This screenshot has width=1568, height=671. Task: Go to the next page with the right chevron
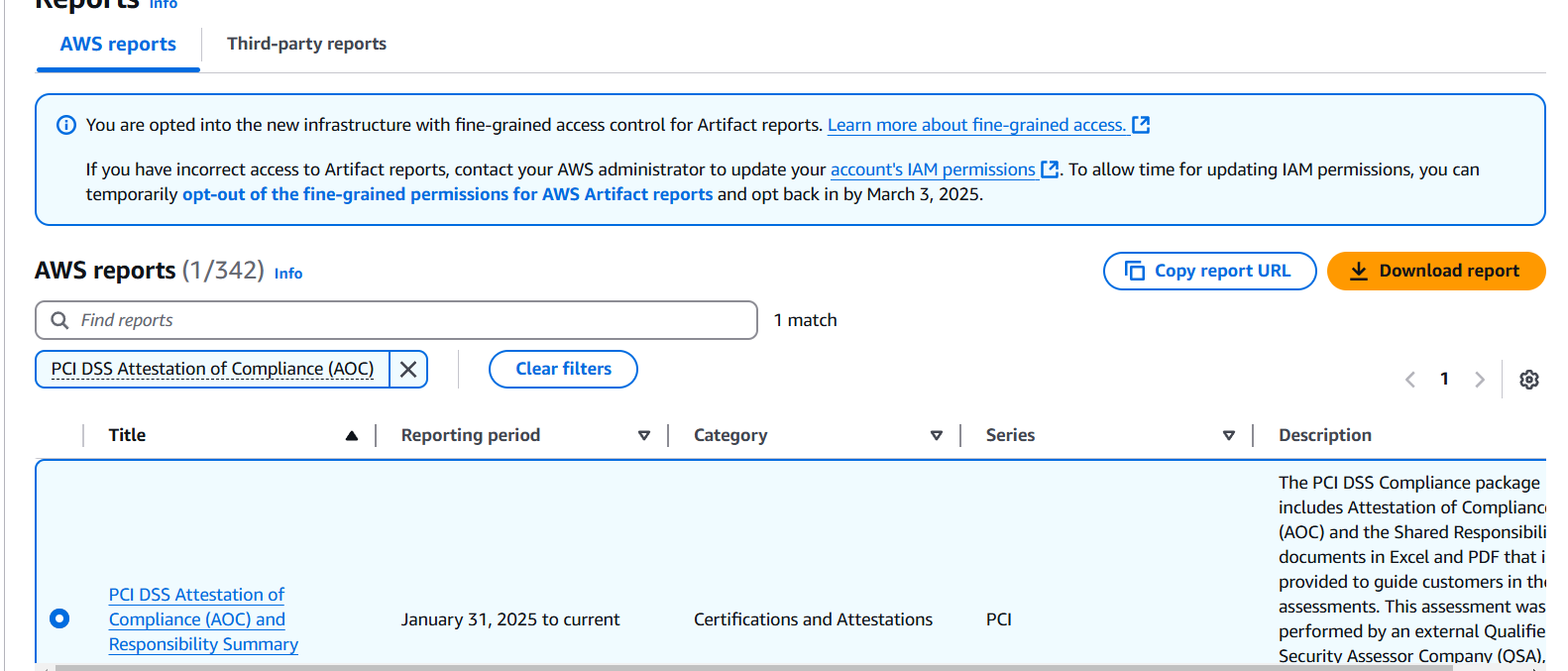(x=1480, y=380)
